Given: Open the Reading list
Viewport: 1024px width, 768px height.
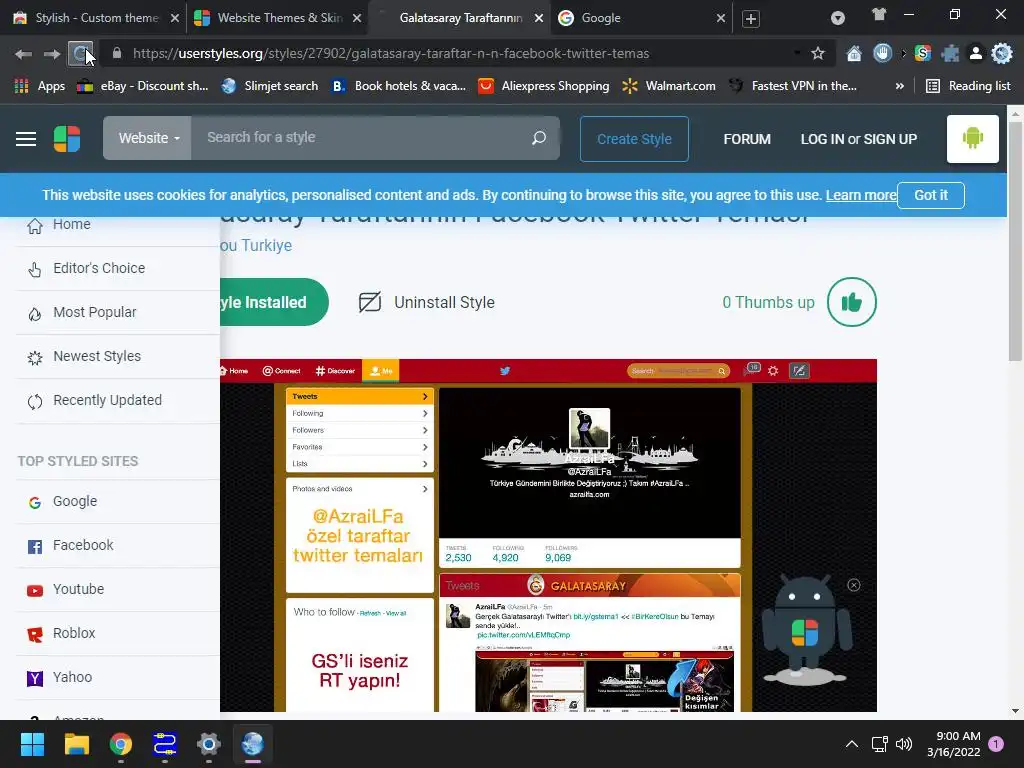Looking at the screenshot, I should point(968,86).
